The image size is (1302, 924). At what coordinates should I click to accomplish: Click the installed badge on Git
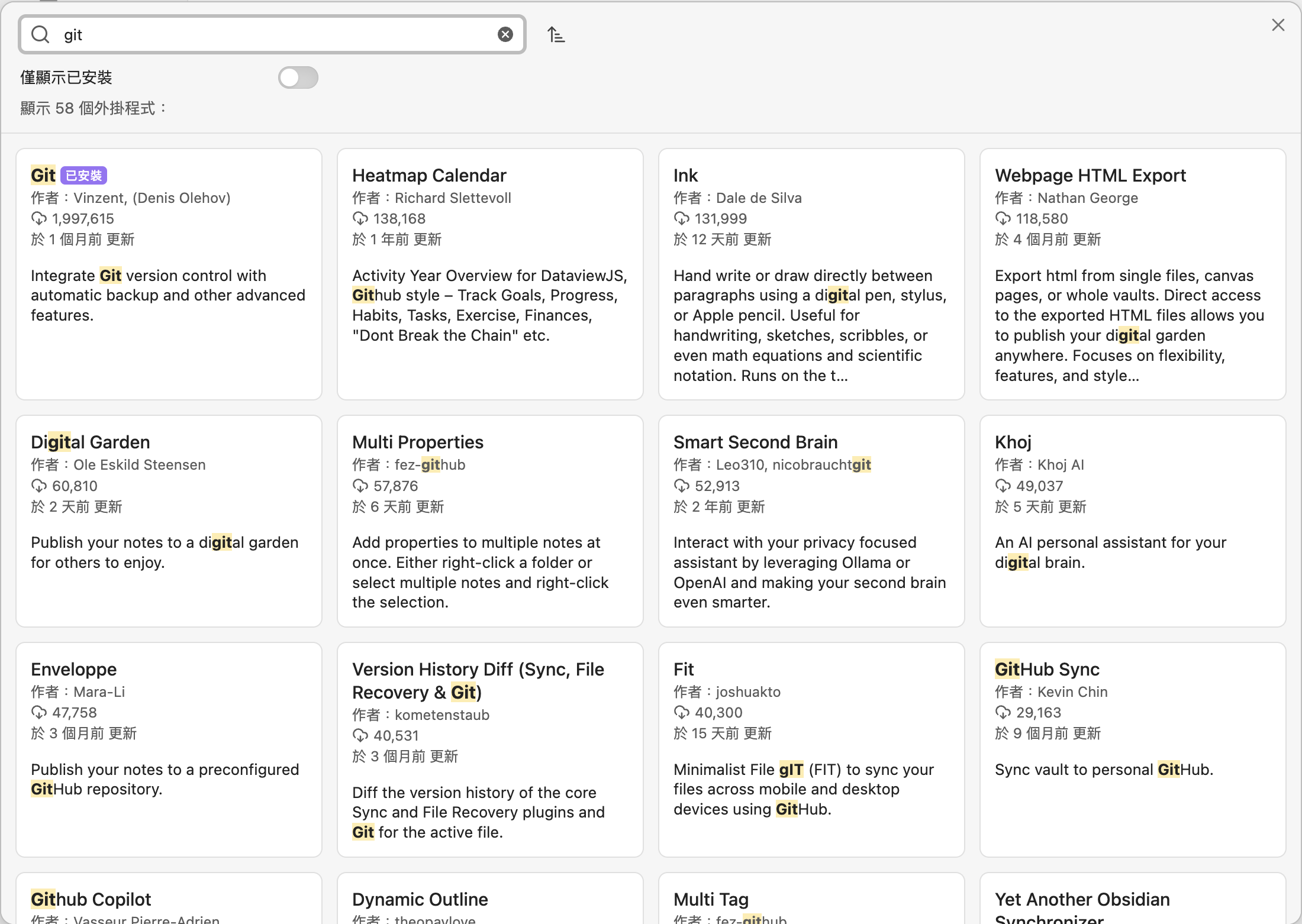click(83, 176)
